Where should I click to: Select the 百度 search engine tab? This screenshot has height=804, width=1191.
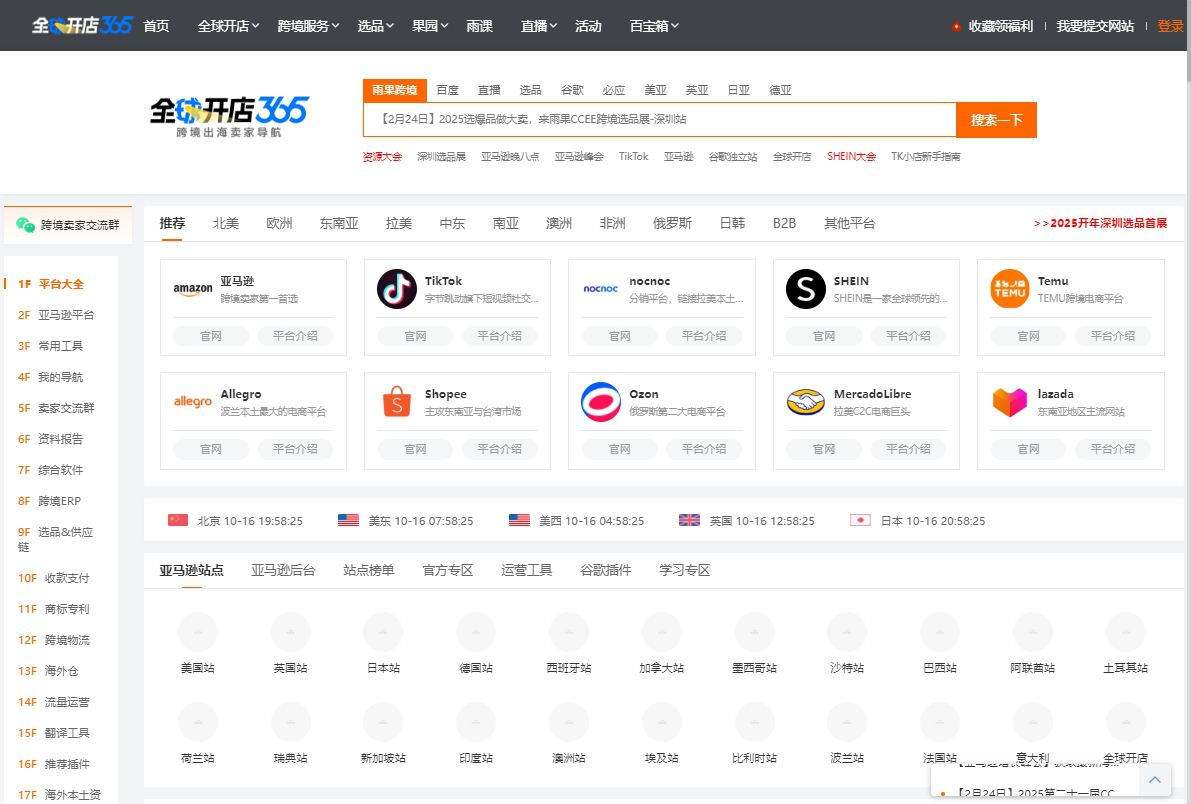[447, 90]
